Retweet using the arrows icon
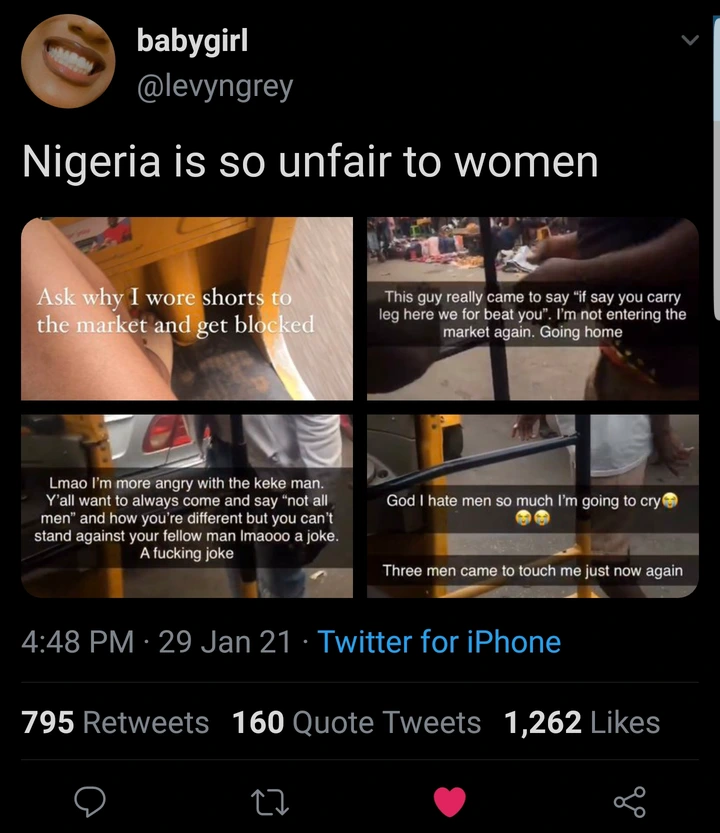Viewport: 720px width, 833px height. (269, 801)
